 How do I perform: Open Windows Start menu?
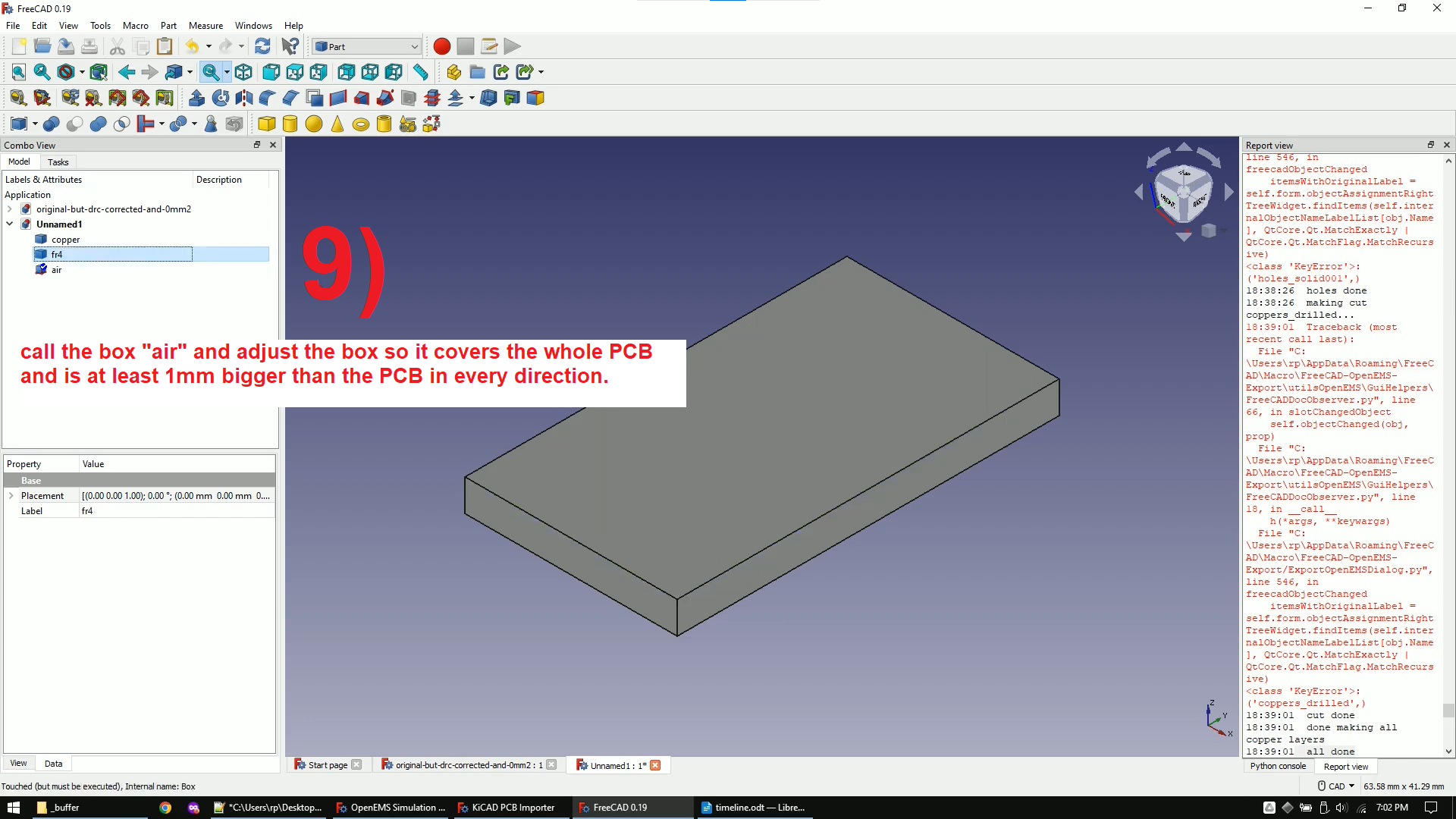coord(13,808)
